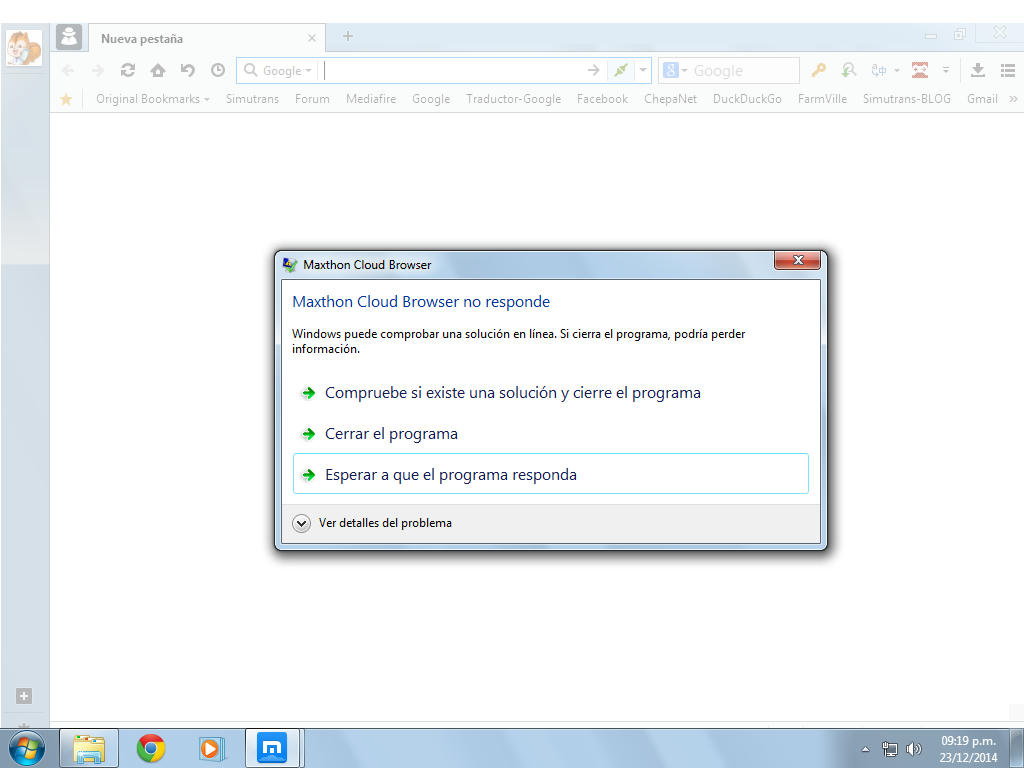Focus the Google search box

tap(743, 71)
